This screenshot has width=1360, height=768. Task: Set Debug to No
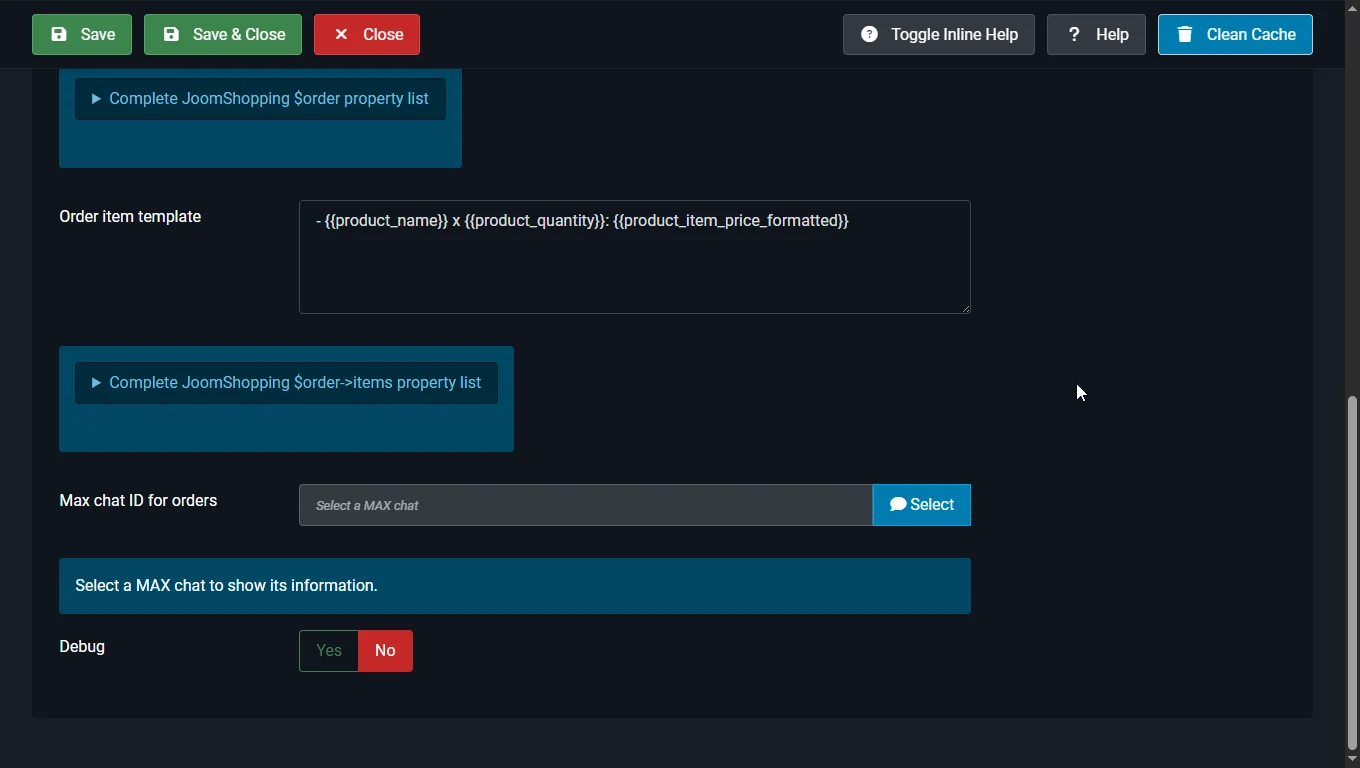pyautogui.click(x=385, y=651)
